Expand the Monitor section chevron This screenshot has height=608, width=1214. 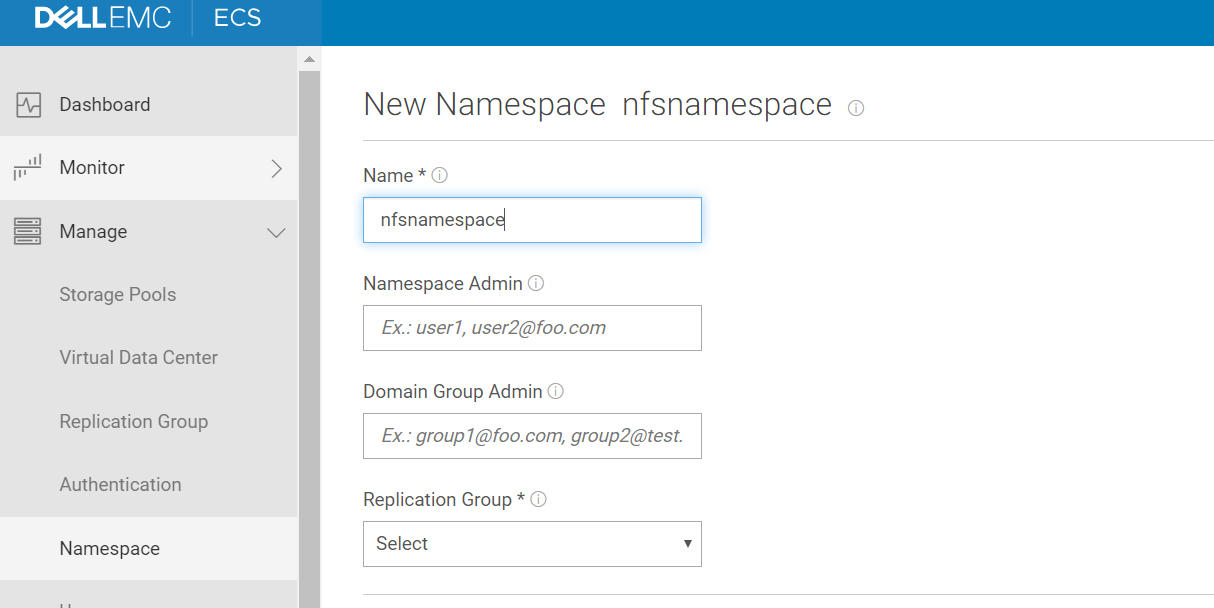[x=277, y=169]
